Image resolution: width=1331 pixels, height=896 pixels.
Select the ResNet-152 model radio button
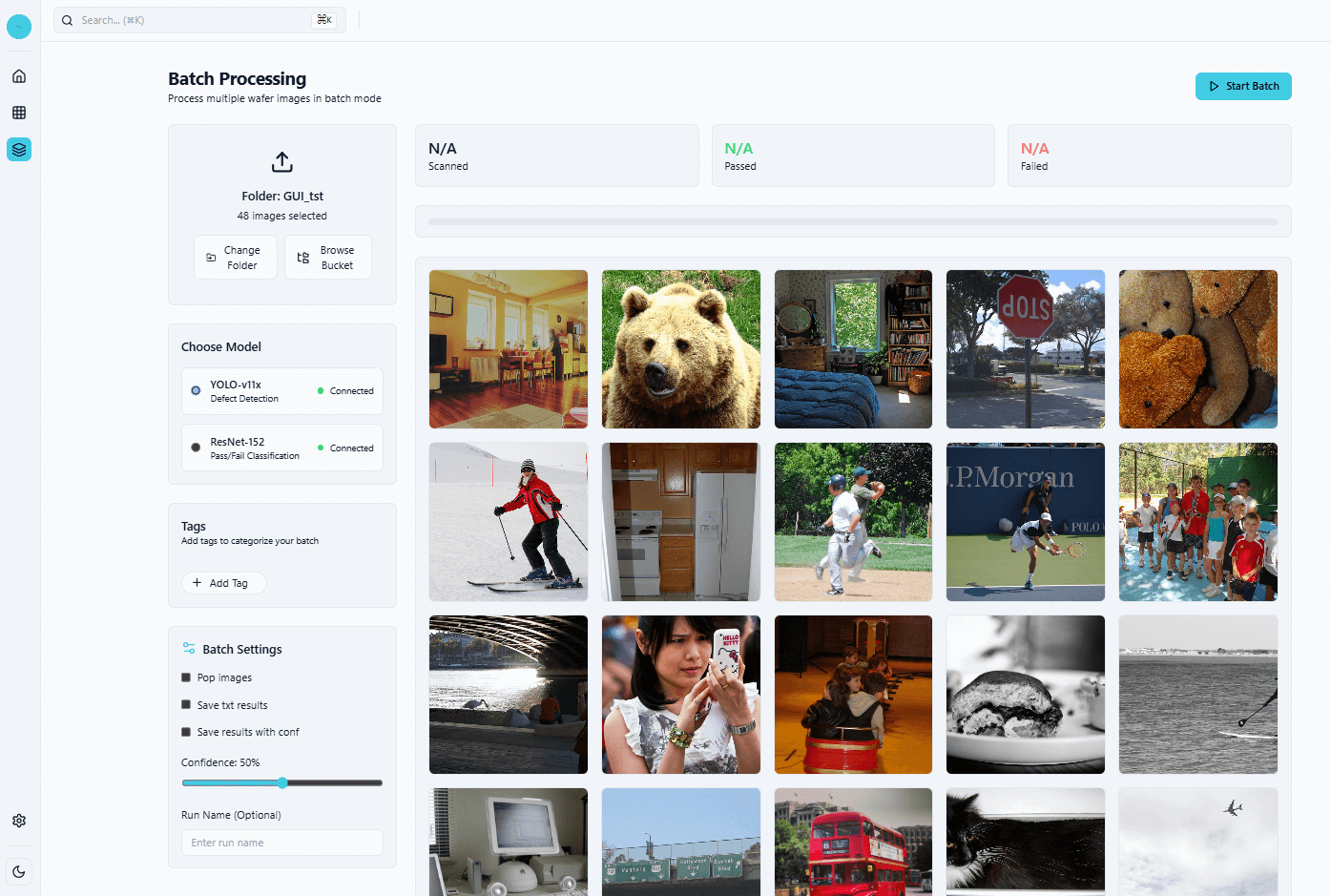click(x=196, y=448)
